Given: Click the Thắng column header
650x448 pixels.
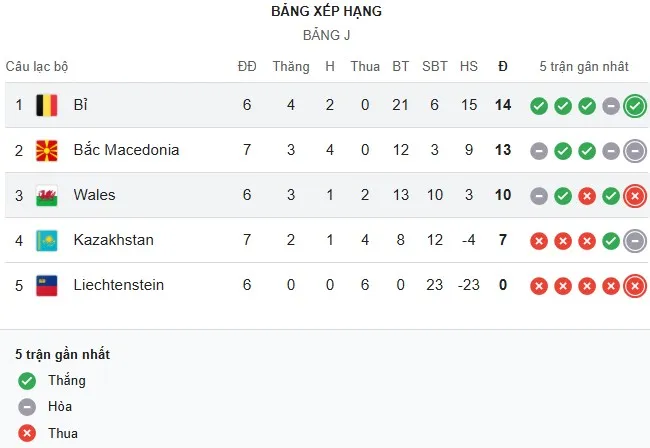Looking at the screenshot, I should (x=291, y=66).
